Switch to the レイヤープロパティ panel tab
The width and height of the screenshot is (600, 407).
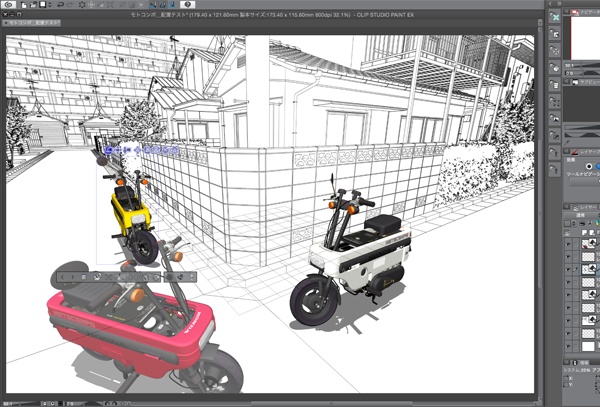(585, 152)
